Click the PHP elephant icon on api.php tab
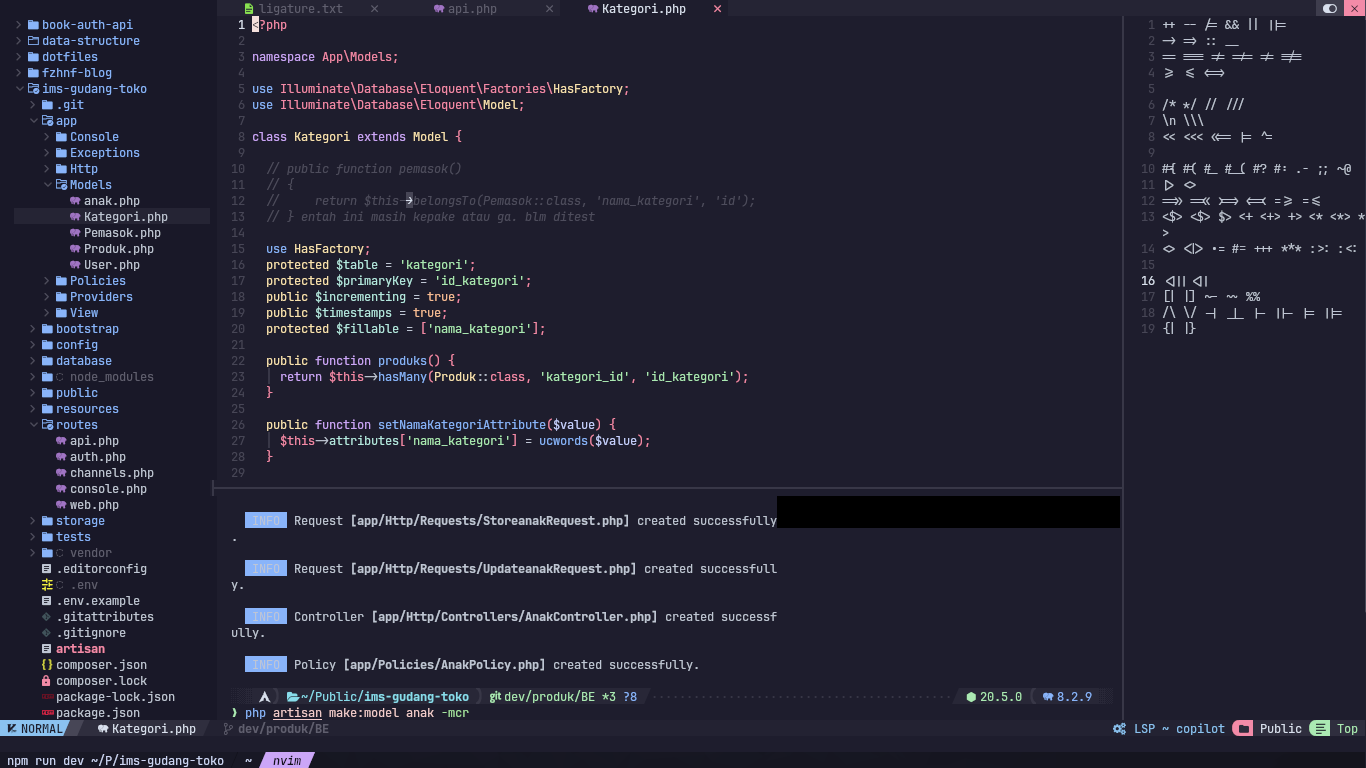 tap(439, 9)
